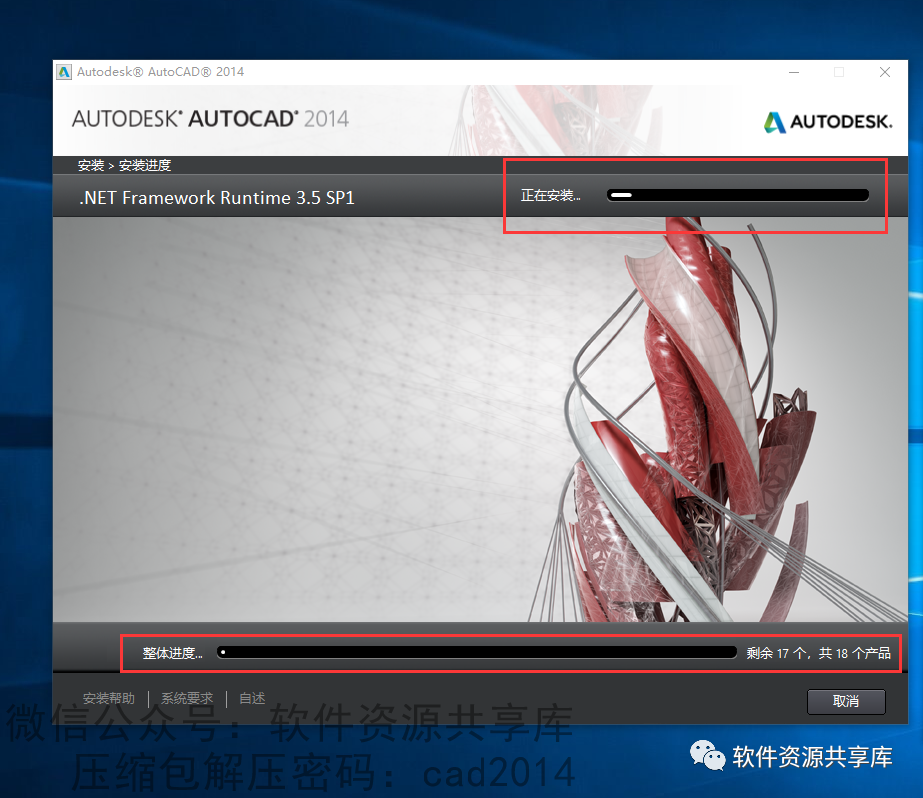
Task: Click the Autodesk logo in header
Action: [828, 122]
